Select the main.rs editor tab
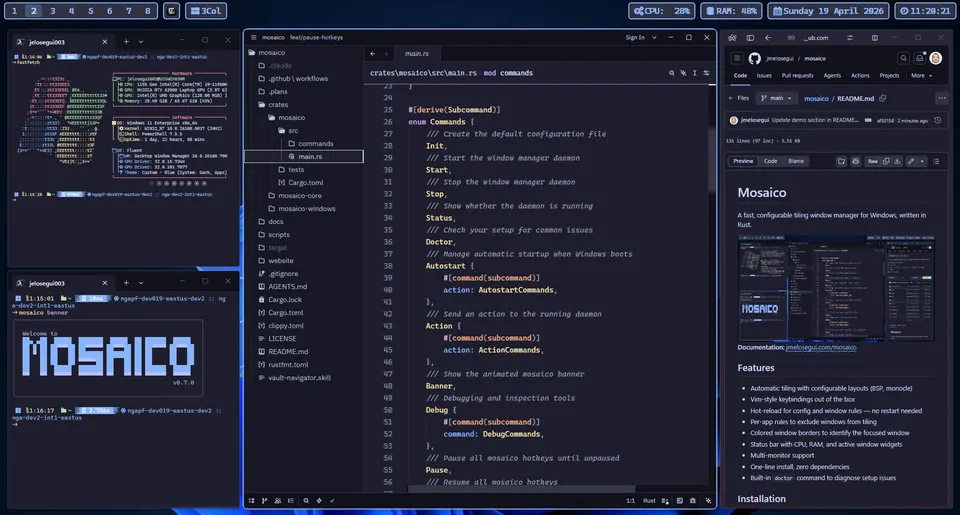 [416, 54]
